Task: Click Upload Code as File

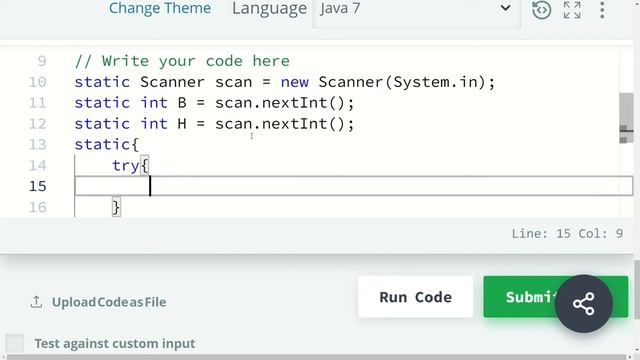Action: (109, 302)
